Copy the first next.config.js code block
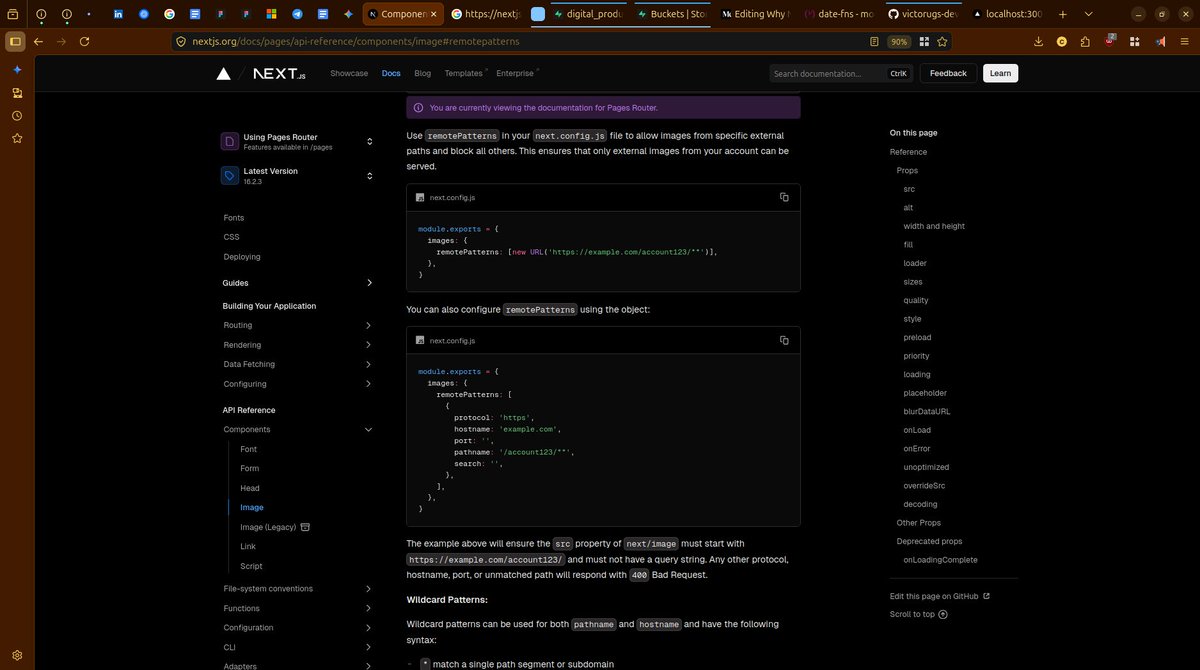The width and height of the screenshot is (1200, 670). click(784, 197)
